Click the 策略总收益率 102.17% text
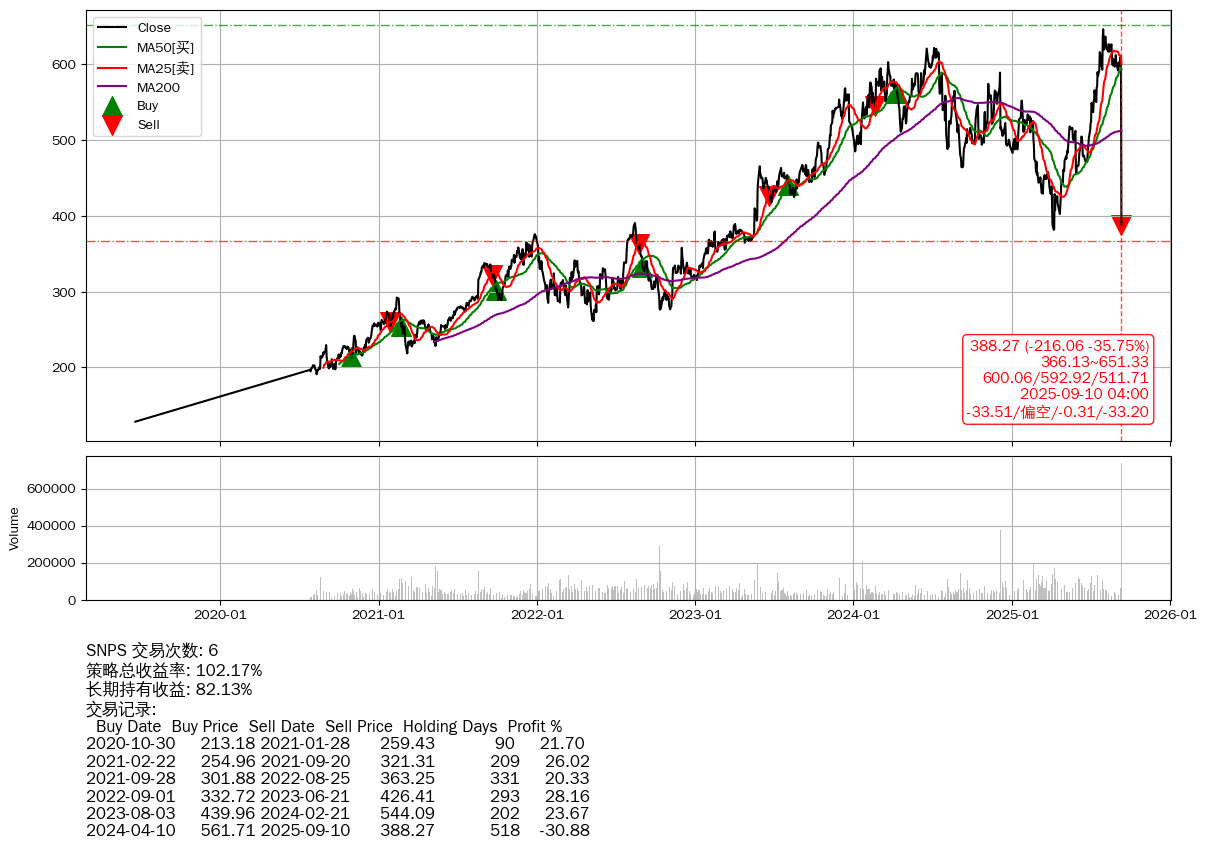The height and width of the screenshot is (849, 1207). click(174, 670)
